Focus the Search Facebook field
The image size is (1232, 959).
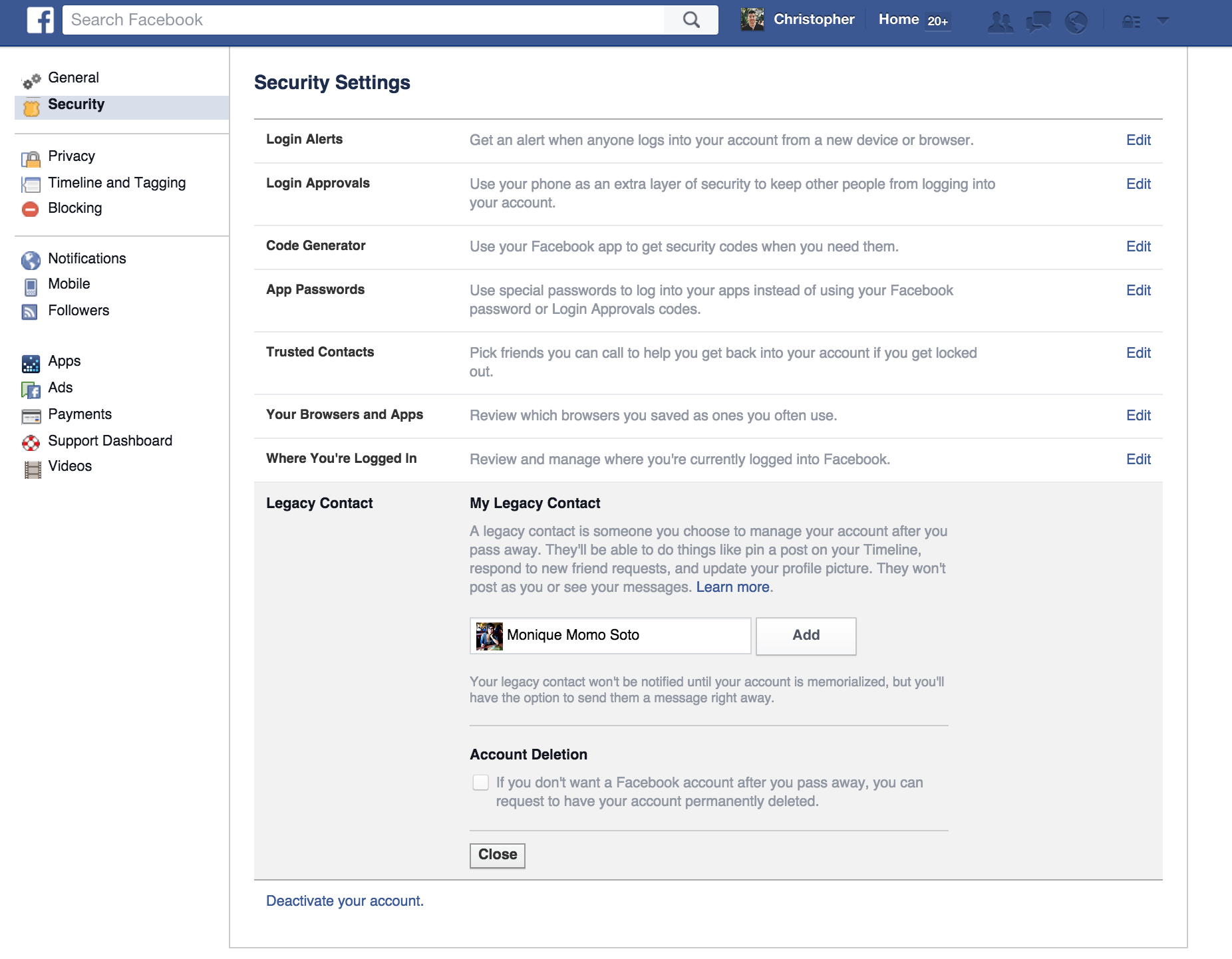point(363,20)
